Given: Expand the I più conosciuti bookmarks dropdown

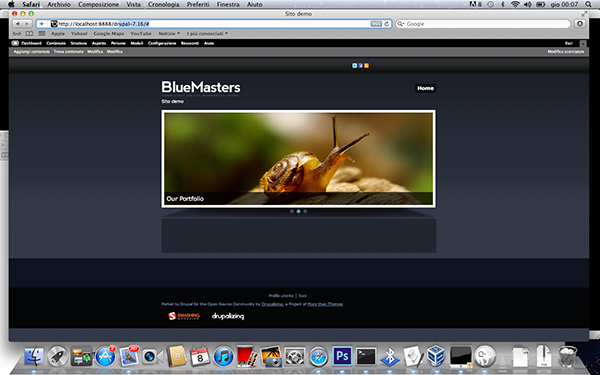Looking at the screenshot, I should tap(207, 34).
